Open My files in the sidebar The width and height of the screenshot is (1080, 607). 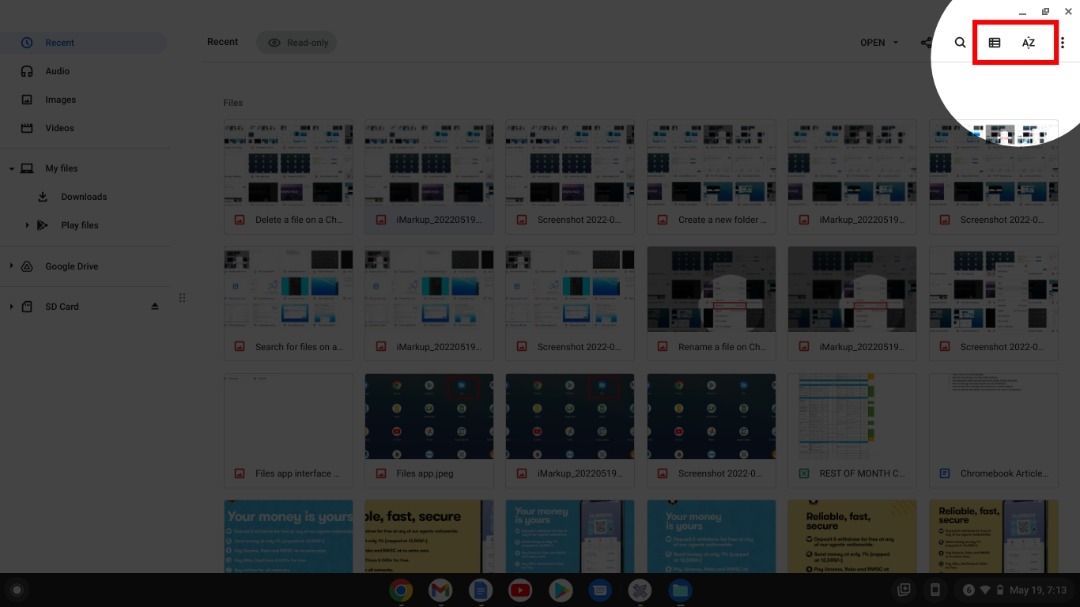coord(83,168)
